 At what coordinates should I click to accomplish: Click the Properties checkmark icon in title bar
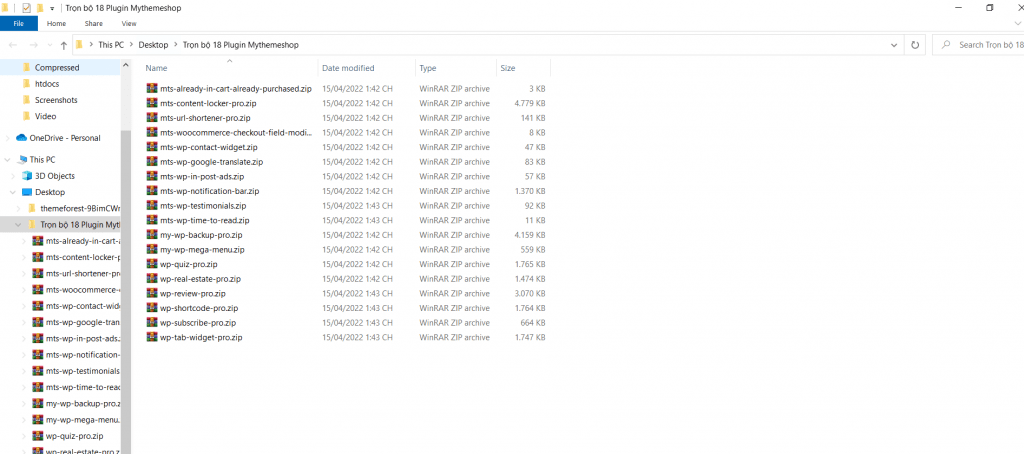26,7
